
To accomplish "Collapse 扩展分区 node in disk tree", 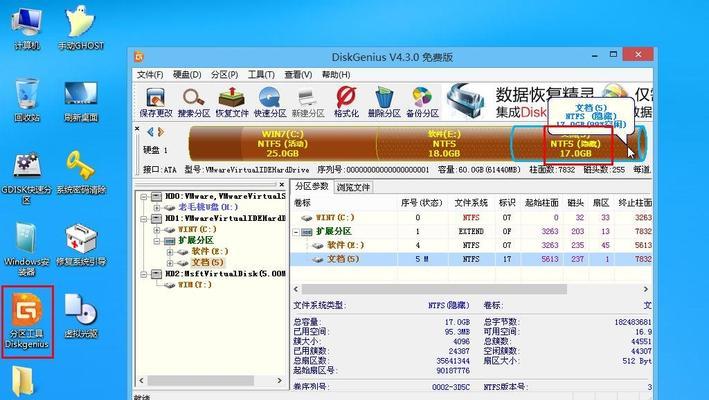I will click(x=157, y=241).
